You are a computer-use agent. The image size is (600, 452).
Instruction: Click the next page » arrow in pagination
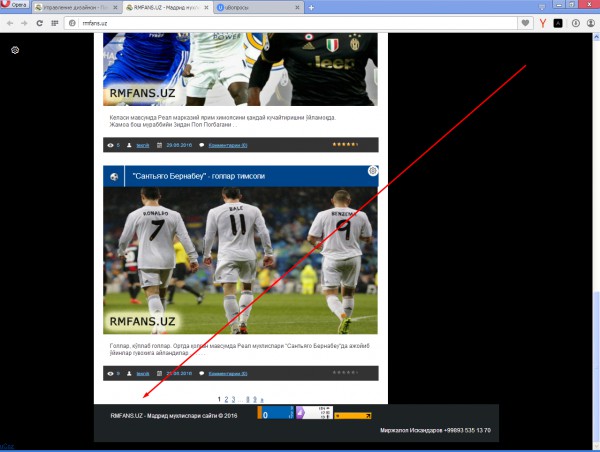(262, 400)
